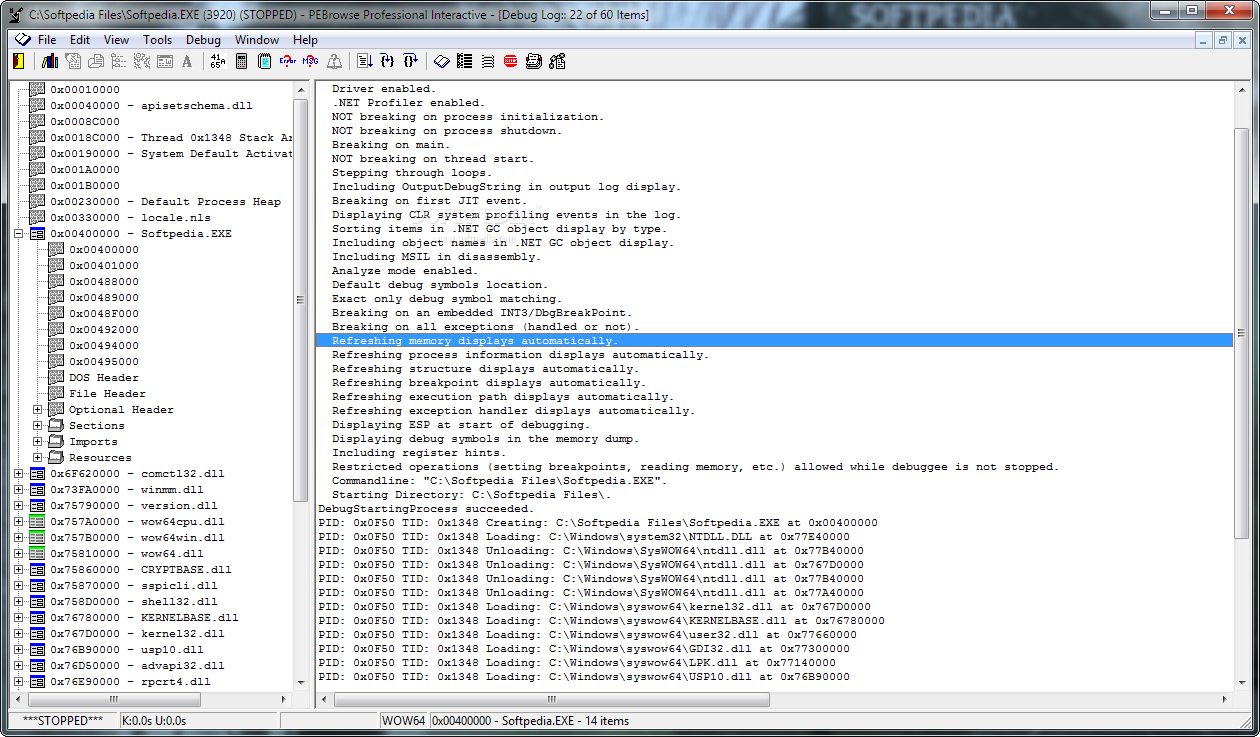Screen dimensions: 1260x737
Task: Click the debug log horizontal scrollbar
Action: tap(774, 699)
